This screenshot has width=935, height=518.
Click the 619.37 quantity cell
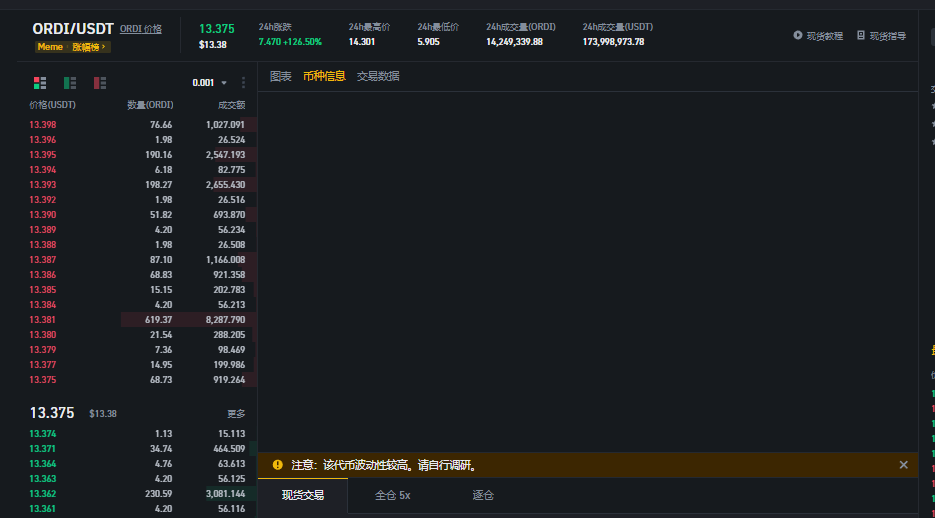[x=159, y=320]
